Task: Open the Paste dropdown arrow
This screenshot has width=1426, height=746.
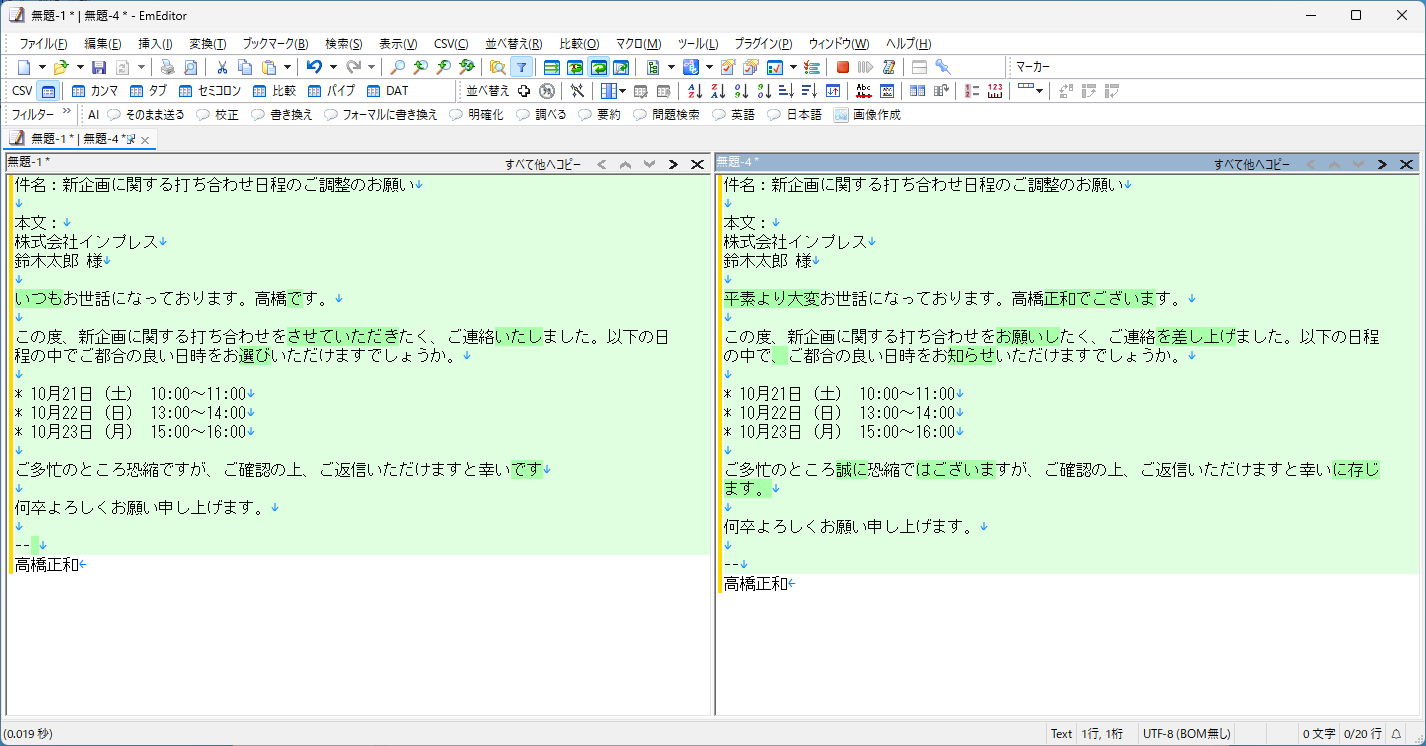Action: pos(286,67)
